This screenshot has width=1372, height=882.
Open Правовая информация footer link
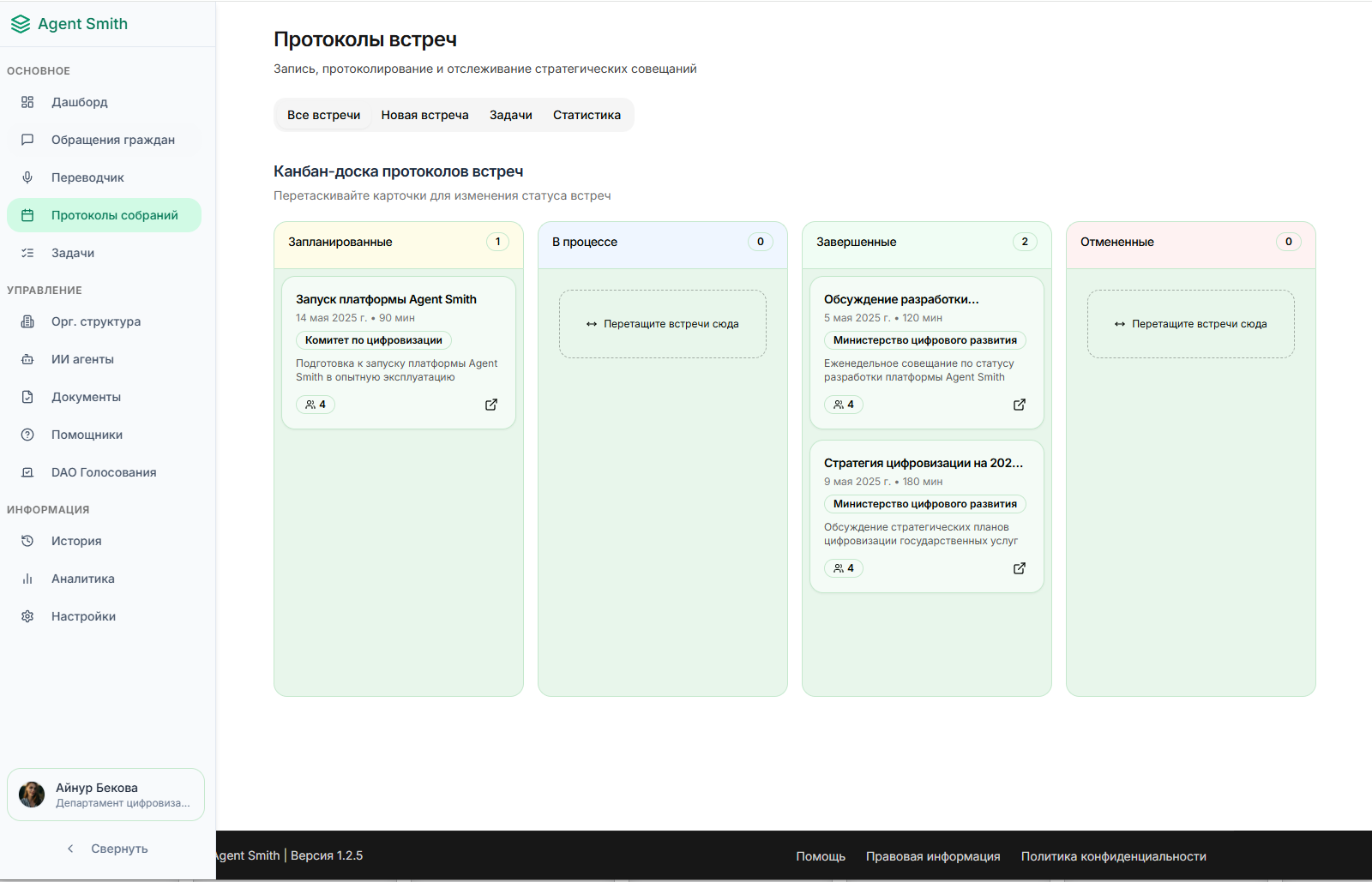coord(933,856)
